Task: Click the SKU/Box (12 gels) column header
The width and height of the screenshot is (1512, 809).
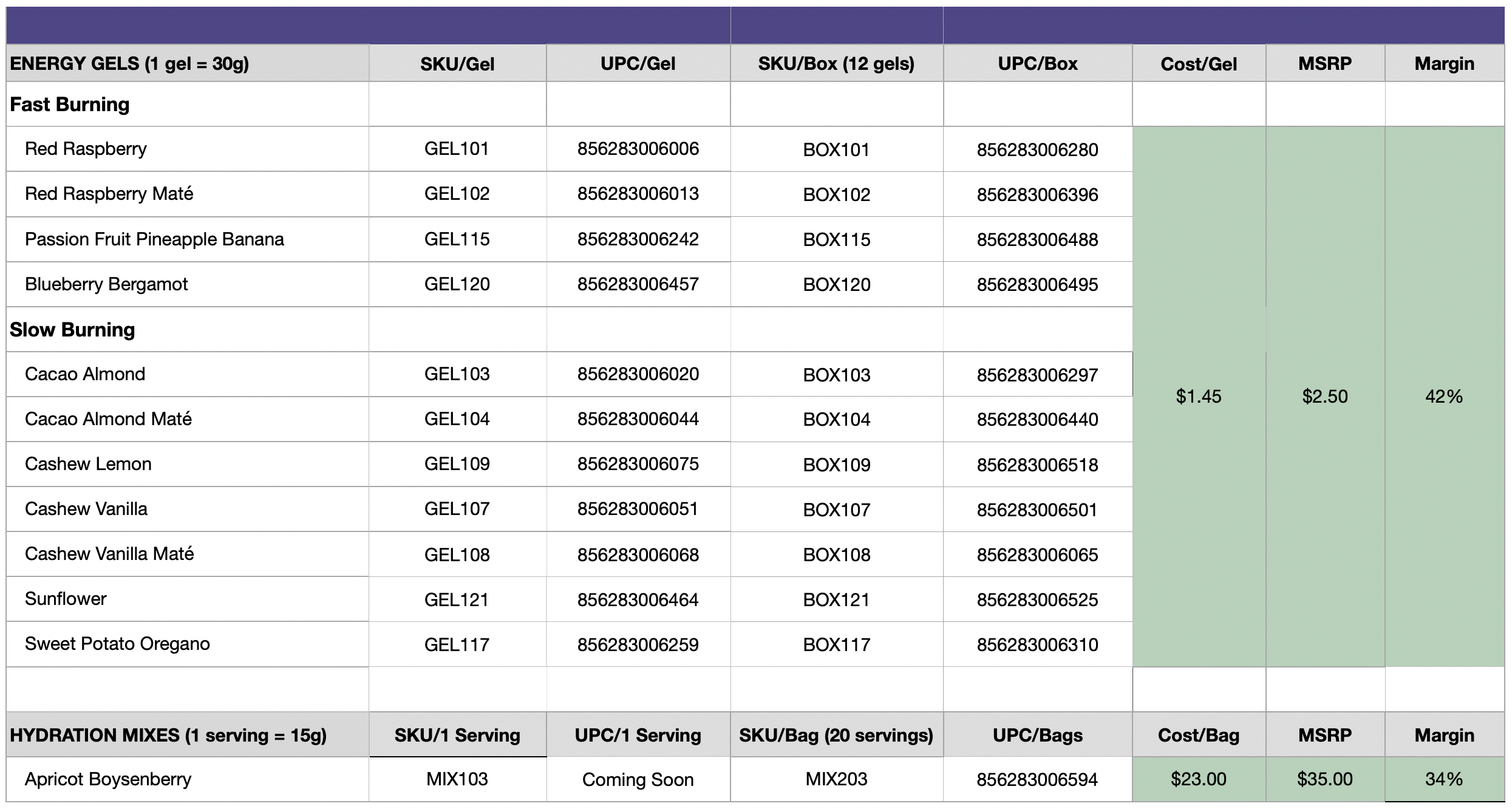Action: (836, 64)
